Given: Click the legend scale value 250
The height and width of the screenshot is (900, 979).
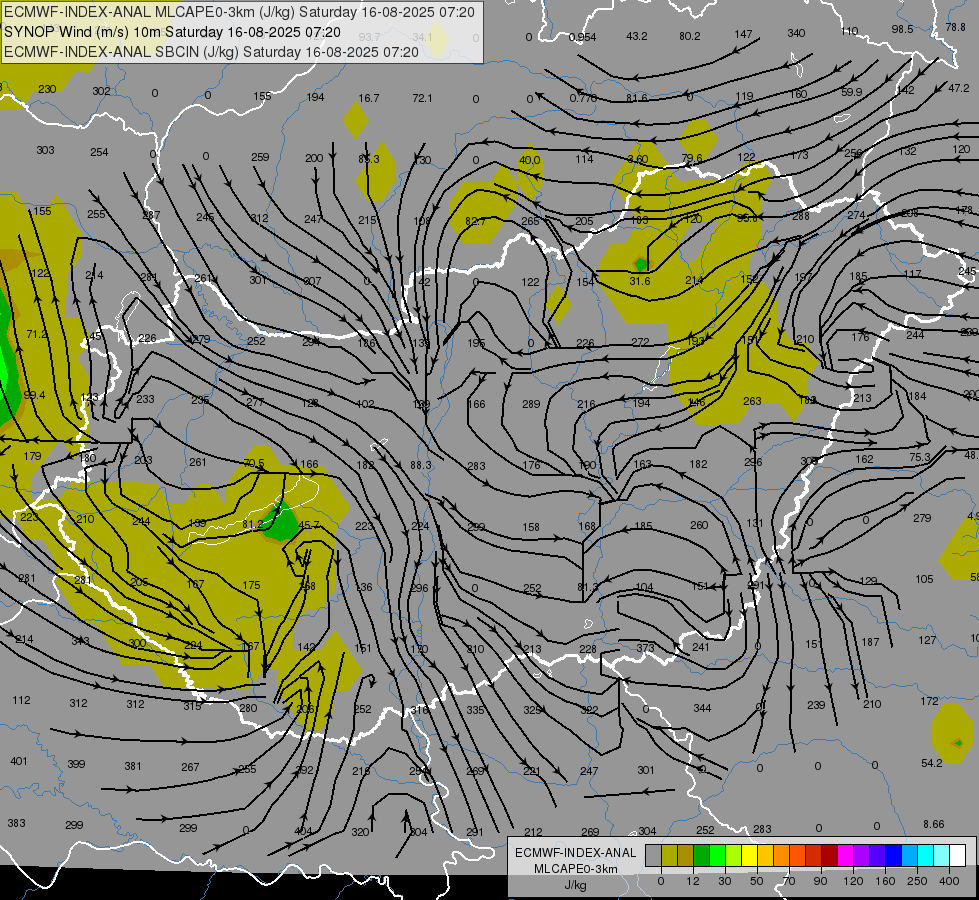Looking at the screenshot, I should coord(917,881).
